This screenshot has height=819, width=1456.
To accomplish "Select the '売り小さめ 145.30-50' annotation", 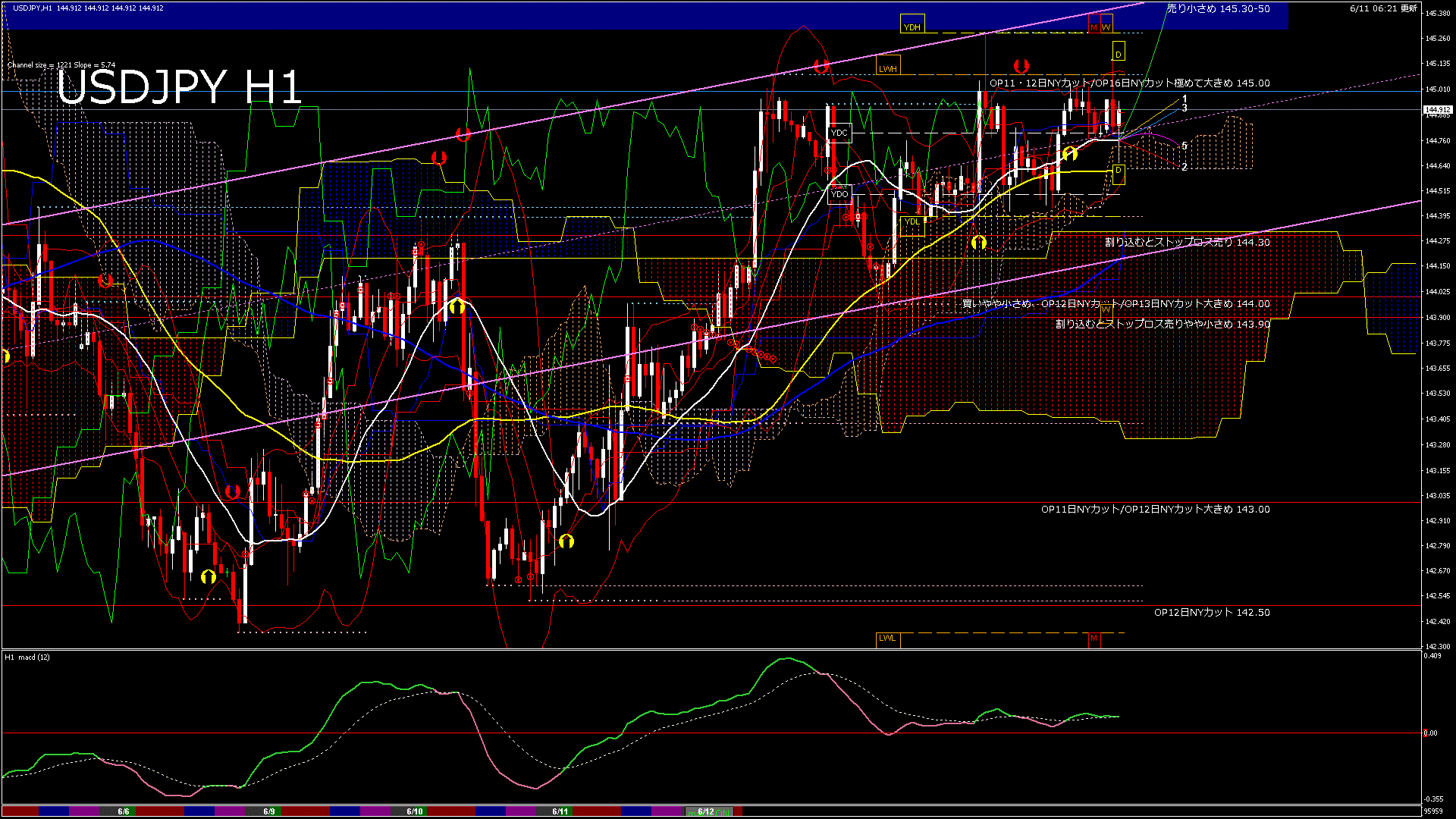I will pos(1218,9).
